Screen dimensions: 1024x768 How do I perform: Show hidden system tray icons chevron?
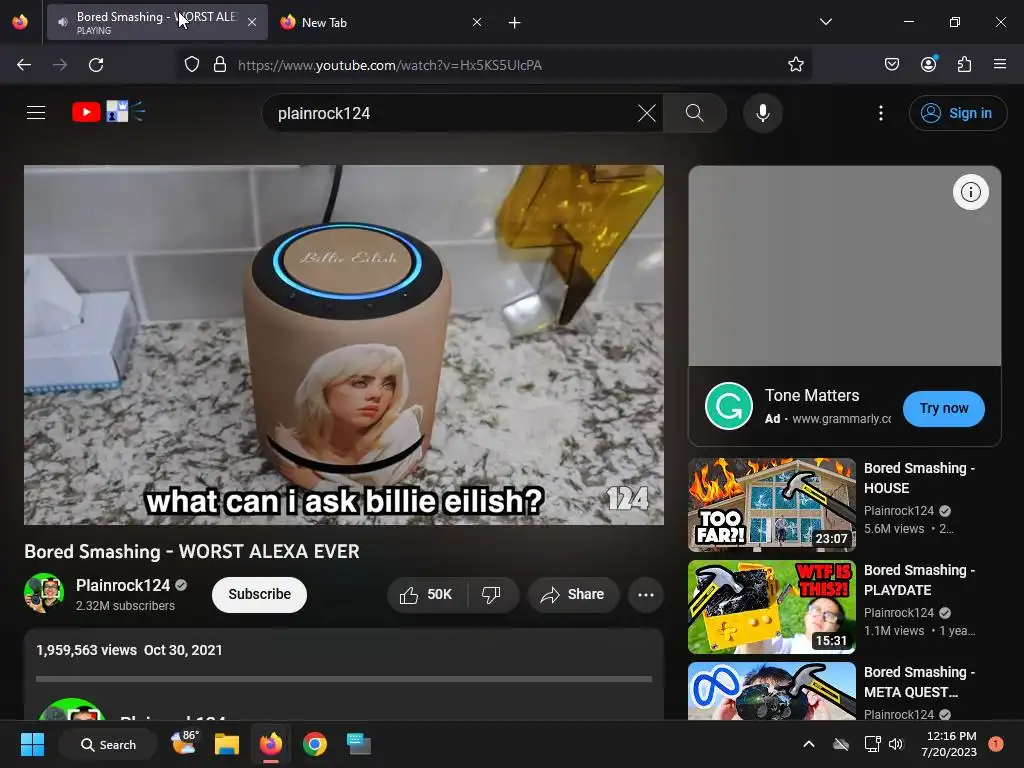(808, 744)
